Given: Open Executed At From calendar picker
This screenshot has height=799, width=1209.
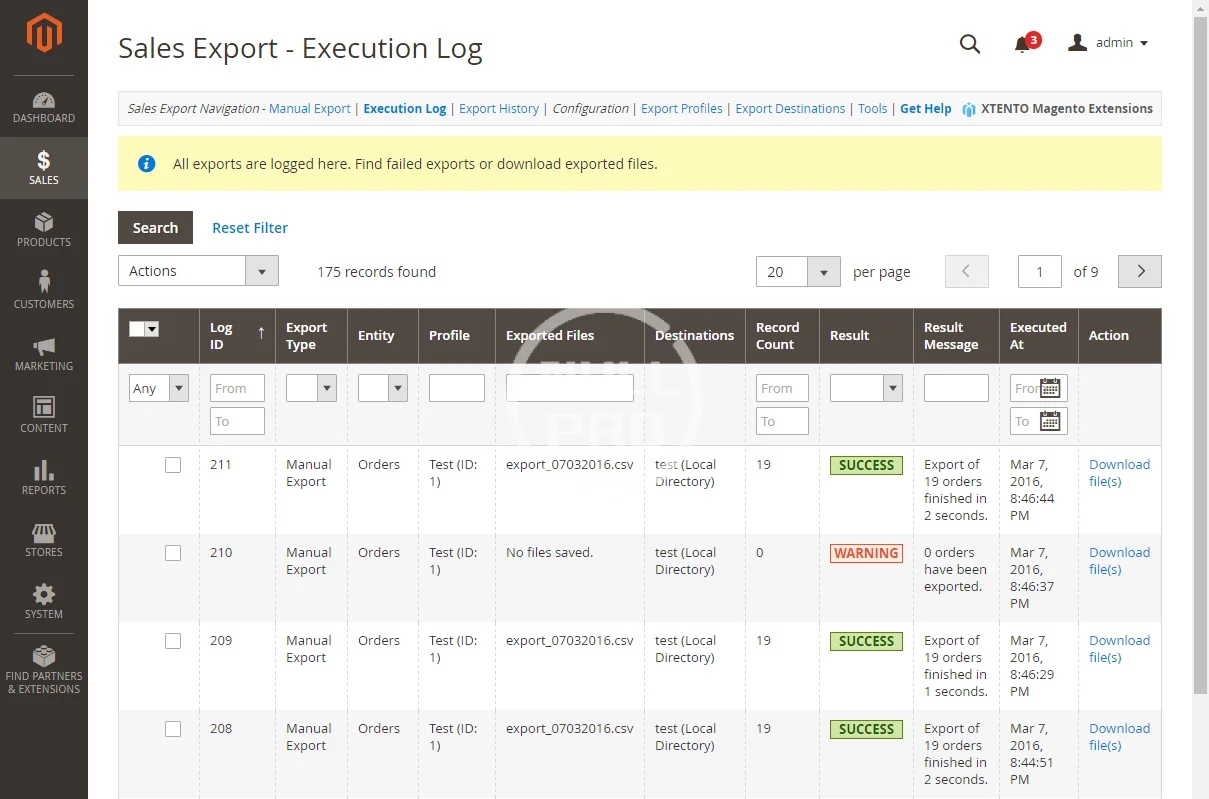Looking at the screenshot, I should [x=1050, y=388].
